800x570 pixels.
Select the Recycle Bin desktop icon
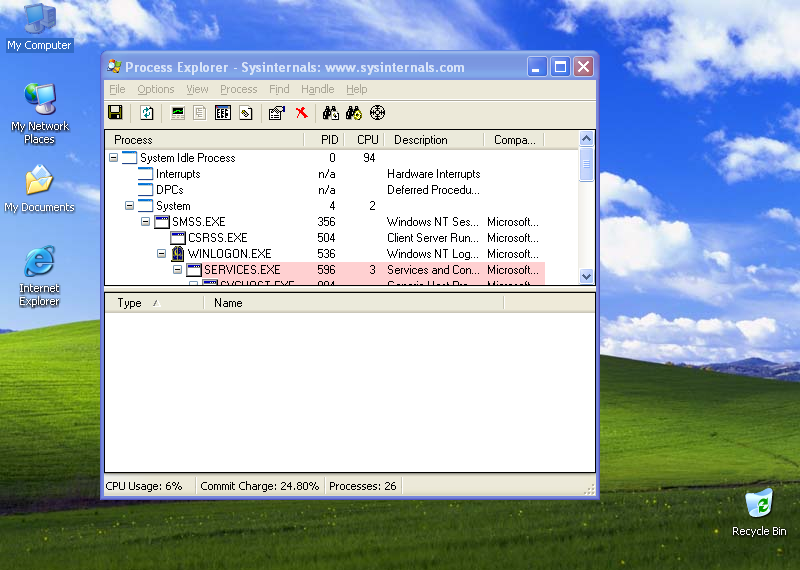[759, 512]
